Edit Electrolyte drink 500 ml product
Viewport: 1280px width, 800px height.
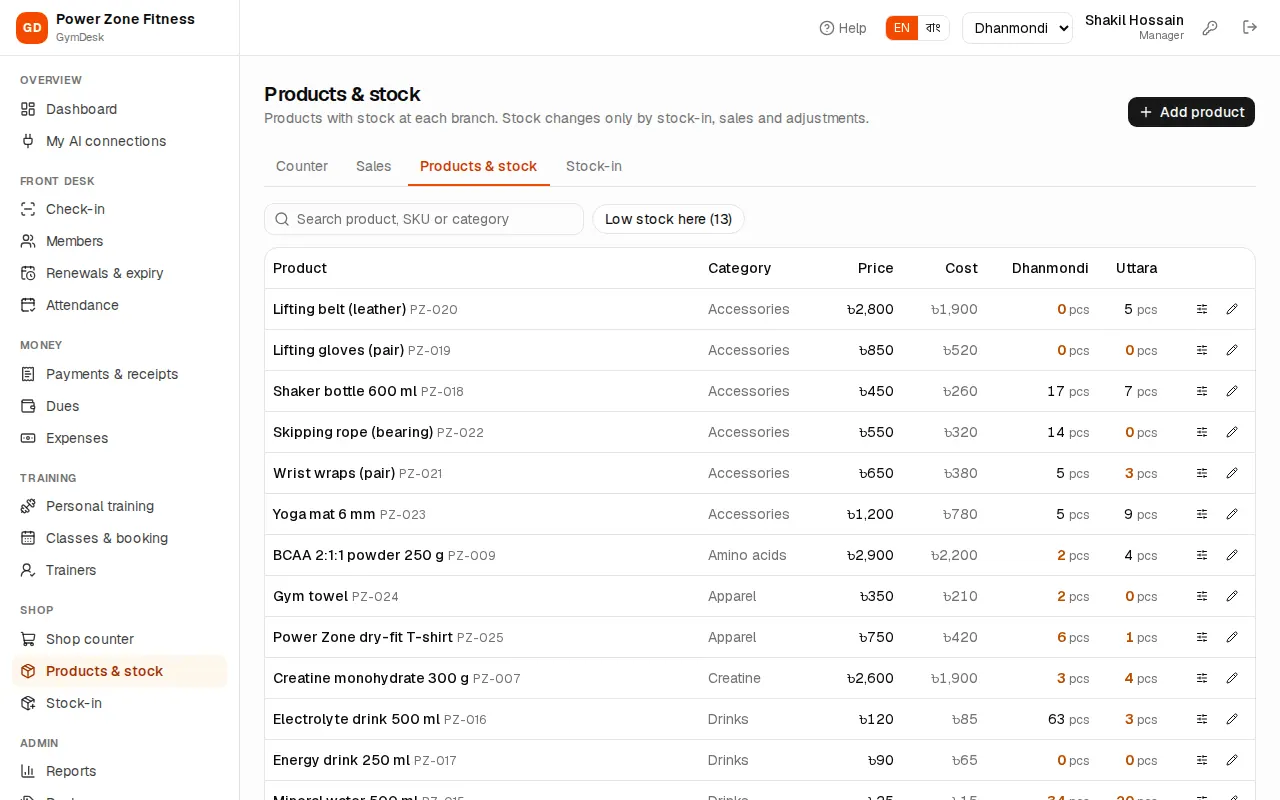pos(1232,719)
